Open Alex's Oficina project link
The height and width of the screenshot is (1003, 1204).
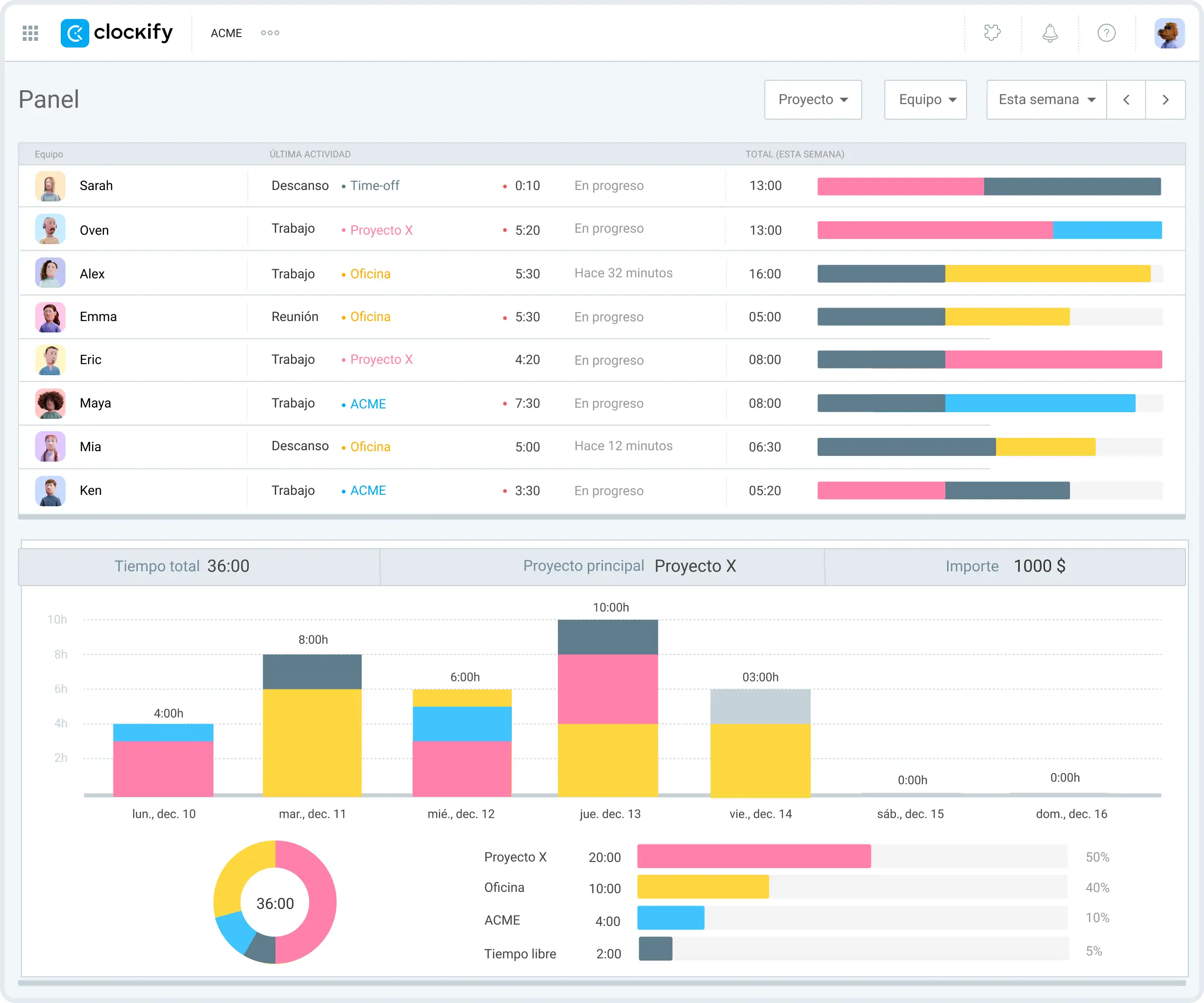pyautogui.click(x=370, y=274)
